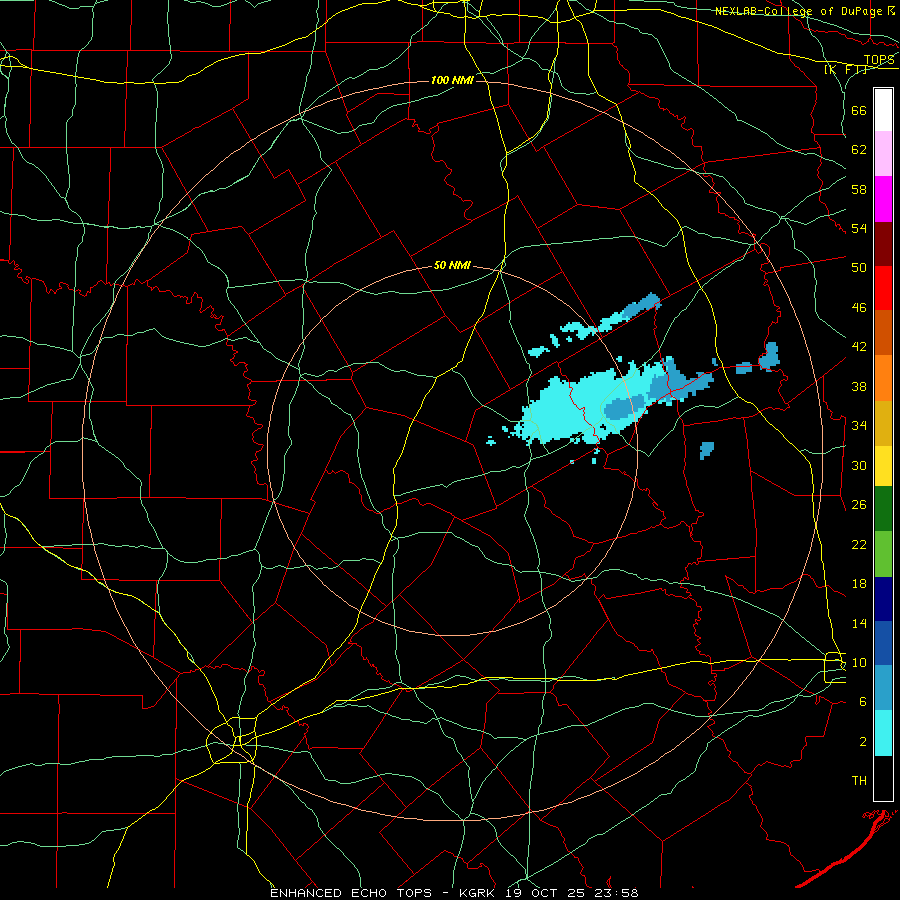Click the light green 26 kft swatch
900x900 pixels.
[883, 554]
